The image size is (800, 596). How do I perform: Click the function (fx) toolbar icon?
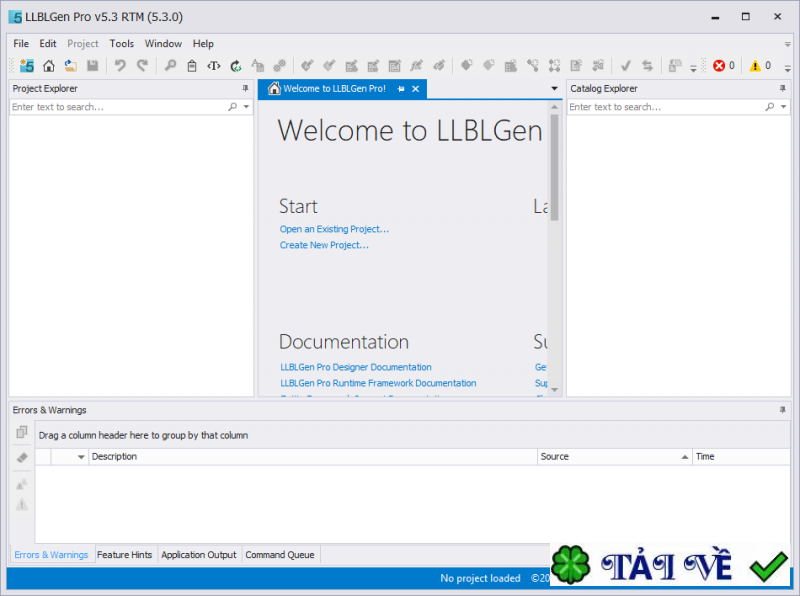click(x=417, y=65)
